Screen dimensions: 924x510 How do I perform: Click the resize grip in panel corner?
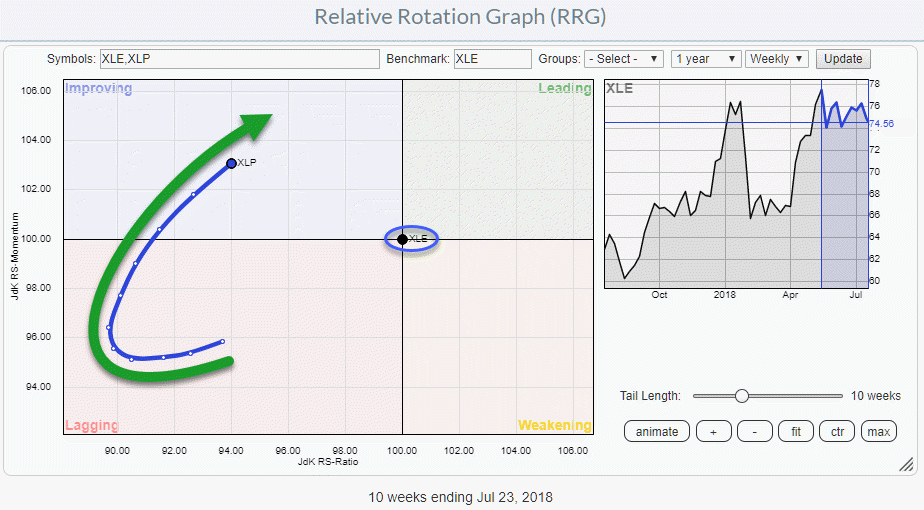[x=906, y=464]
